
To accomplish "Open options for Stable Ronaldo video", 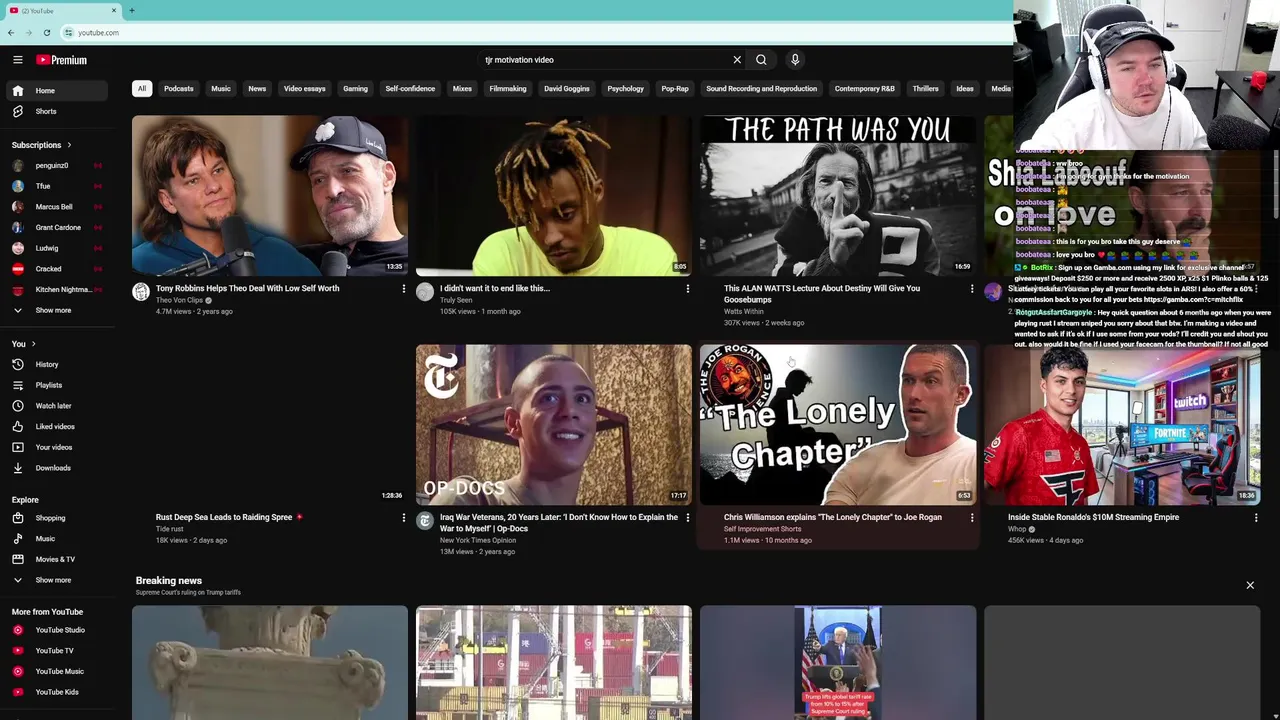I will (1256, 518).
